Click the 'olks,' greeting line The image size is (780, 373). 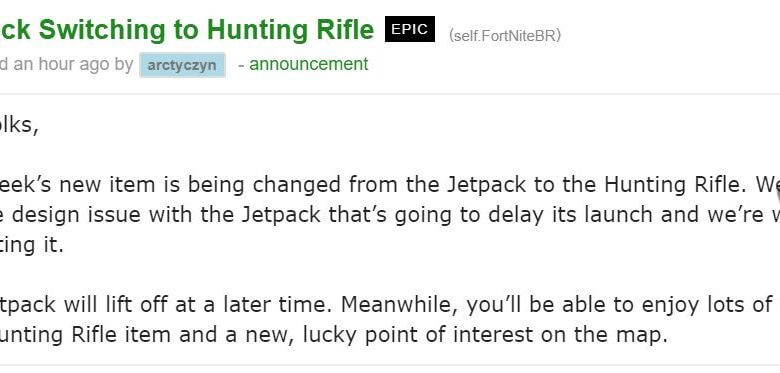[x=19, y=125]
